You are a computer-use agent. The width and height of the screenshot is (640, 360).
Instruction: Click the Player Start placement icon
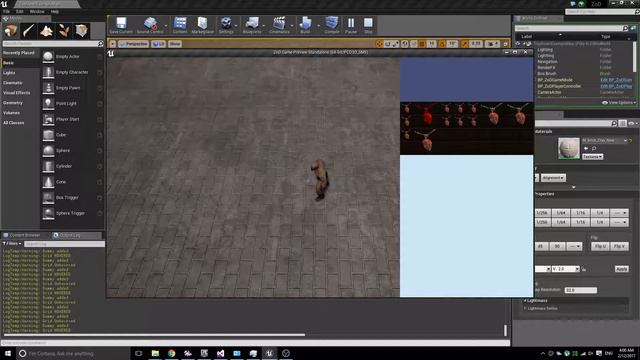click(48, 119)
